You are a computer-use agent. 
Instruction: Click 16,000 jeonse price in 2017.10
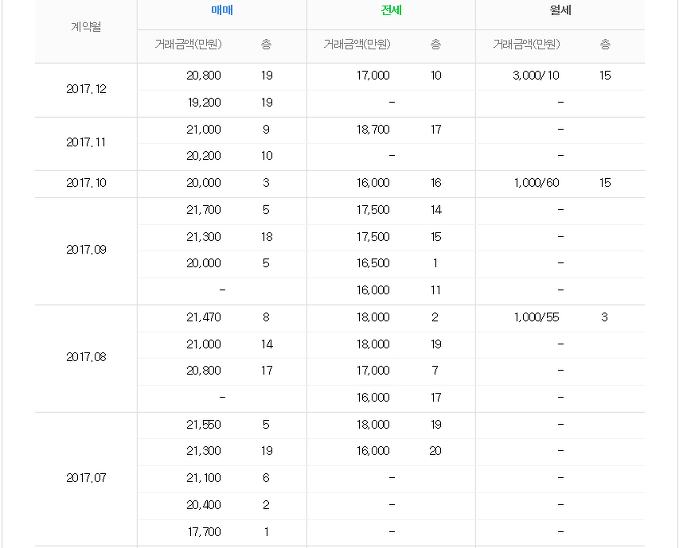(373, 183)
